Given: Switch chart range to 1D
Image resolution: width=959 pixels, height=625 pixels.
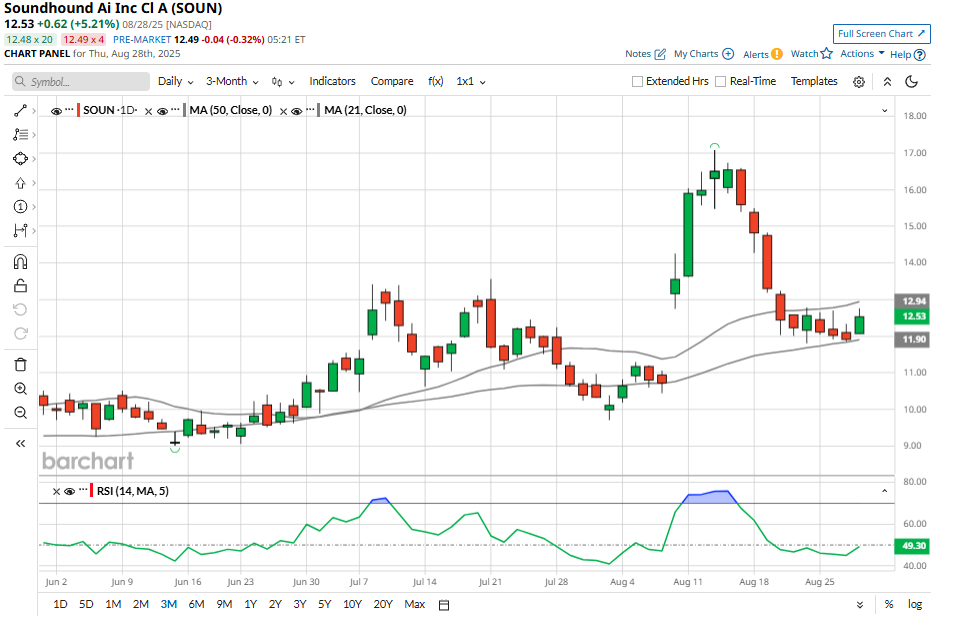Looking at the screenshot, I should pos(60,604).
